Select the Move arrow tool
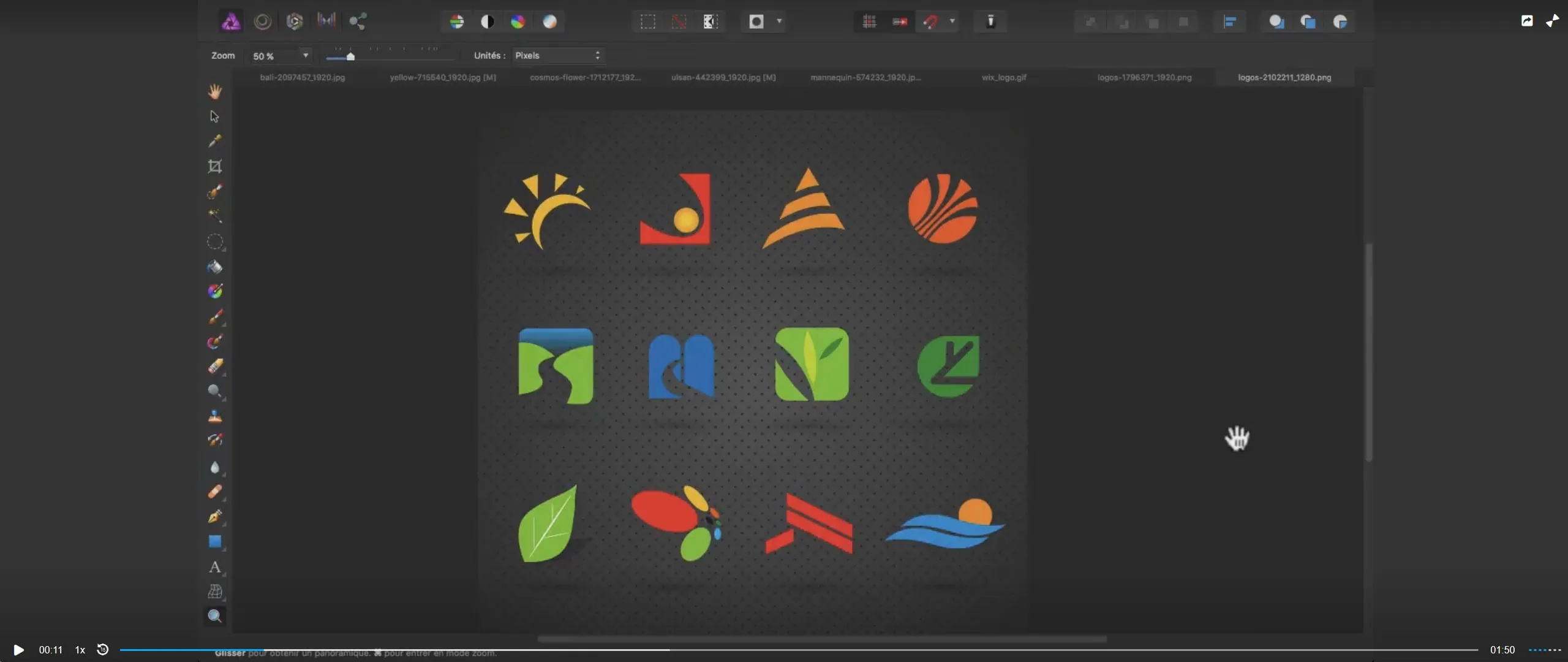Screen dimensions: 1568x662 pyautogui.click(x=214, y=116)
